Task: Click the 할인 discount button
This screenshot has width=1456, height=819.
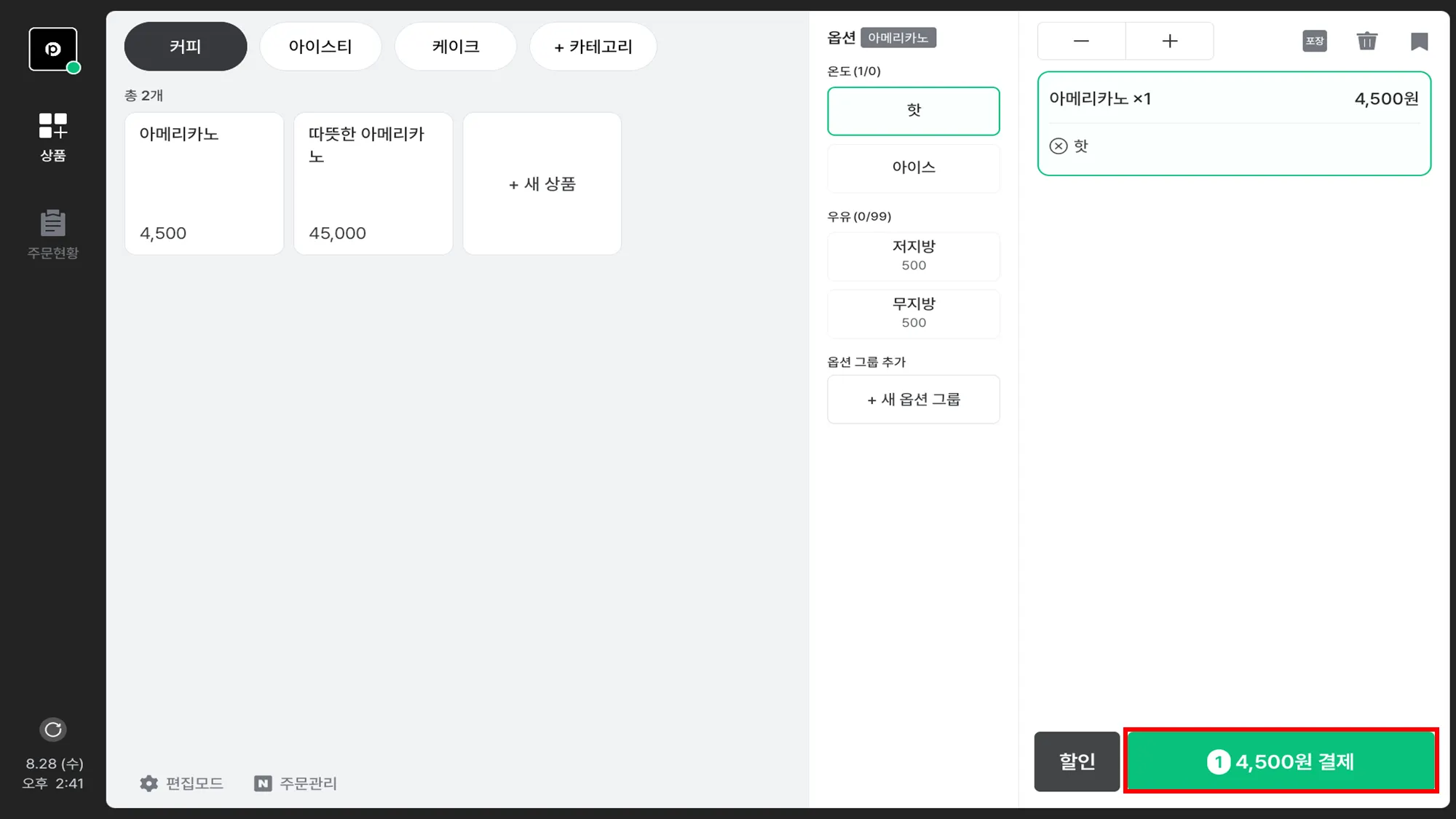Action: pyautogui.click(x=1076, y=761)
